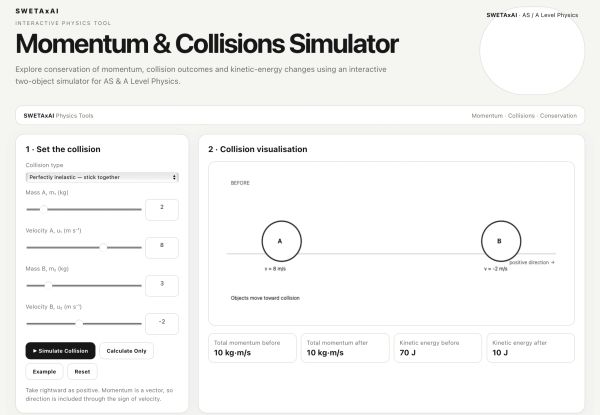The image size is (600, 415).
Task: Select object B circle in visualisation
Action: tap(501, 241)
